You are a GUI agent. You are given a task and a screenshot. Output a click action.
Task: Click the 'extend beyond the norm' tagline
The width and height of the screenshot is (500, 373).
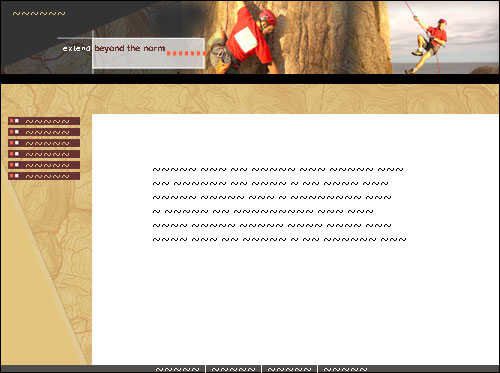click(114, 48)
